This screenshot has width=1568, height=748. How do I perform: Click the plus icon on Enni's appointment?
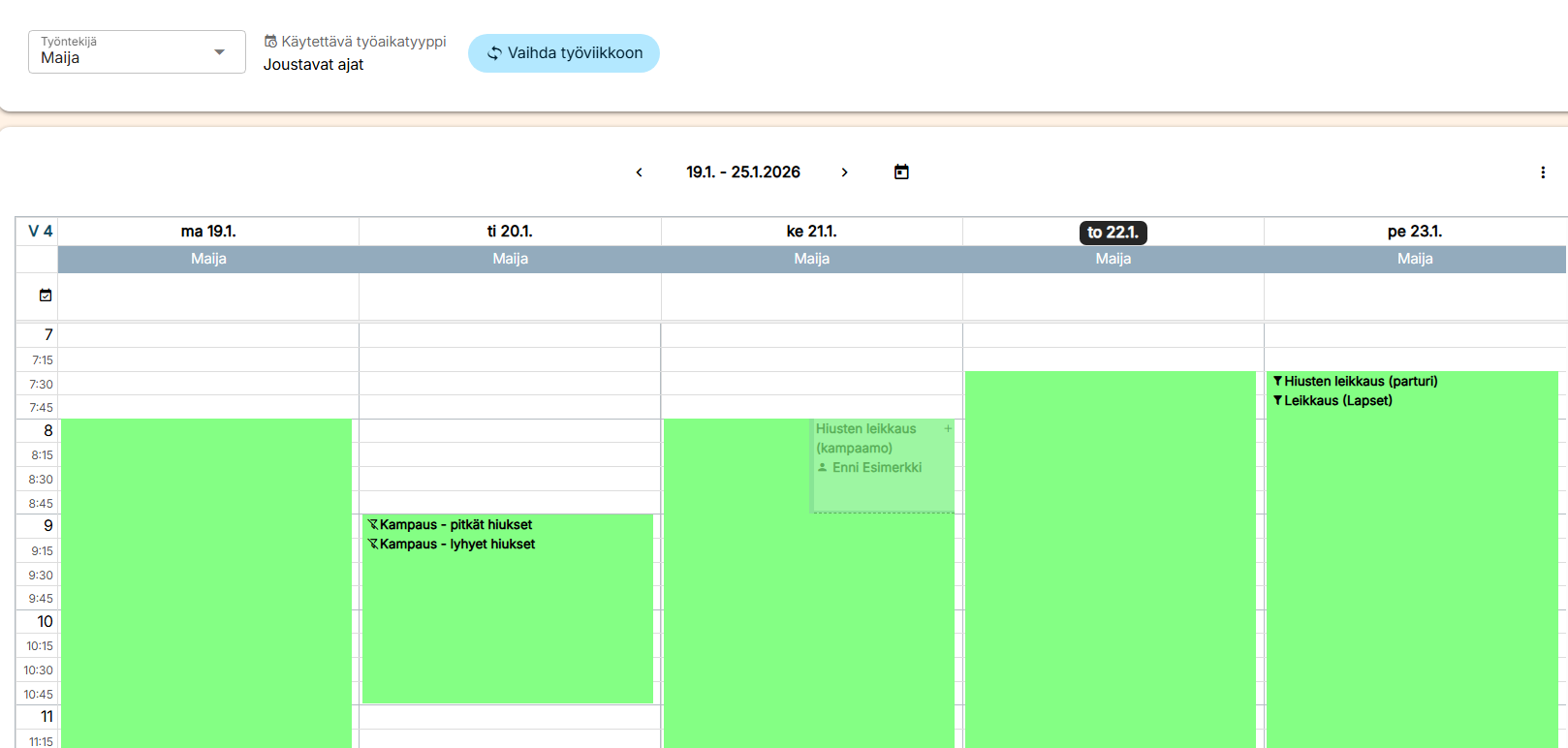[948, 428]
